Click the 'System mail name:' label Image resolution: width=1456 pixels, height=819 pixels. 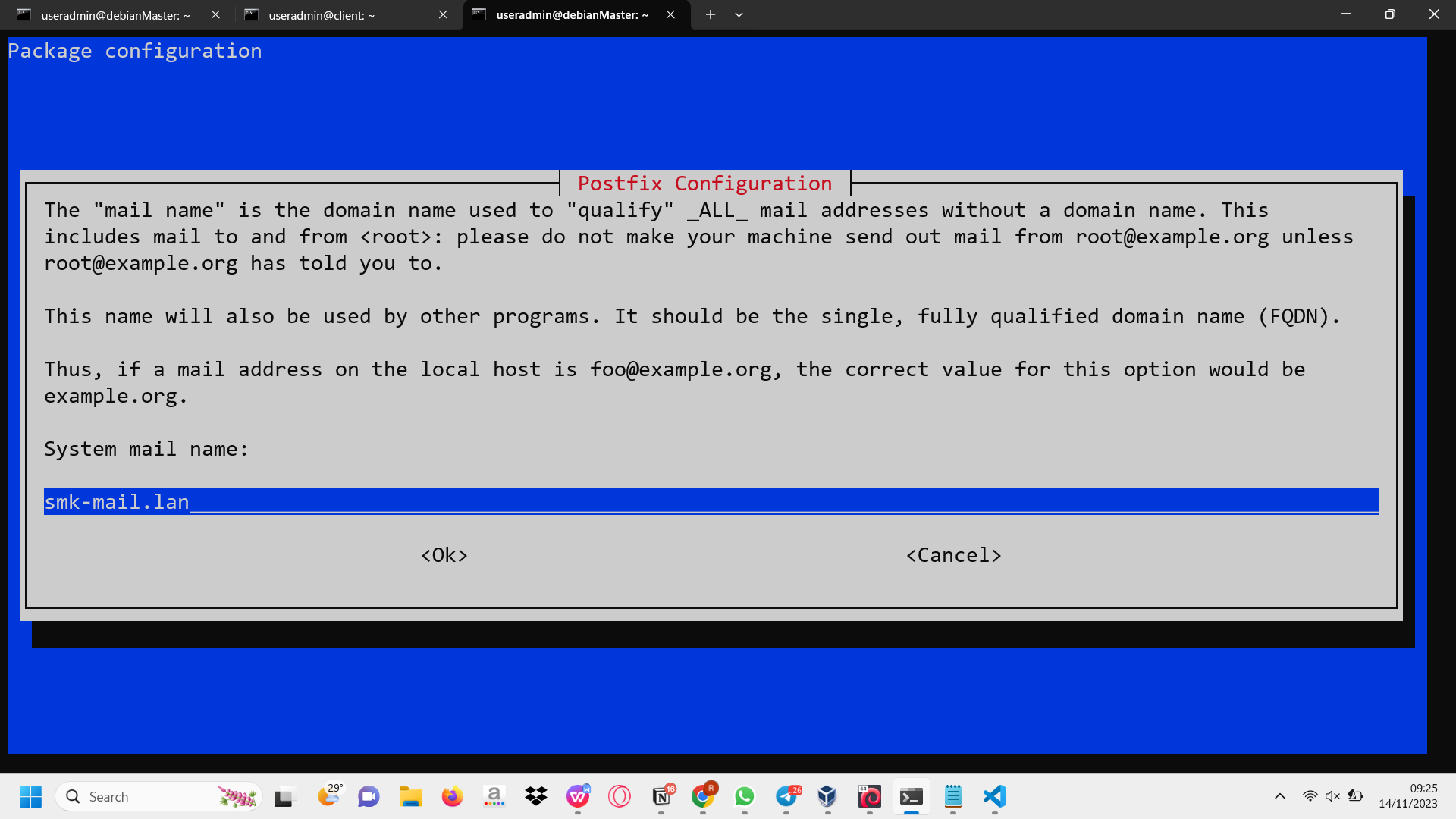146,449
